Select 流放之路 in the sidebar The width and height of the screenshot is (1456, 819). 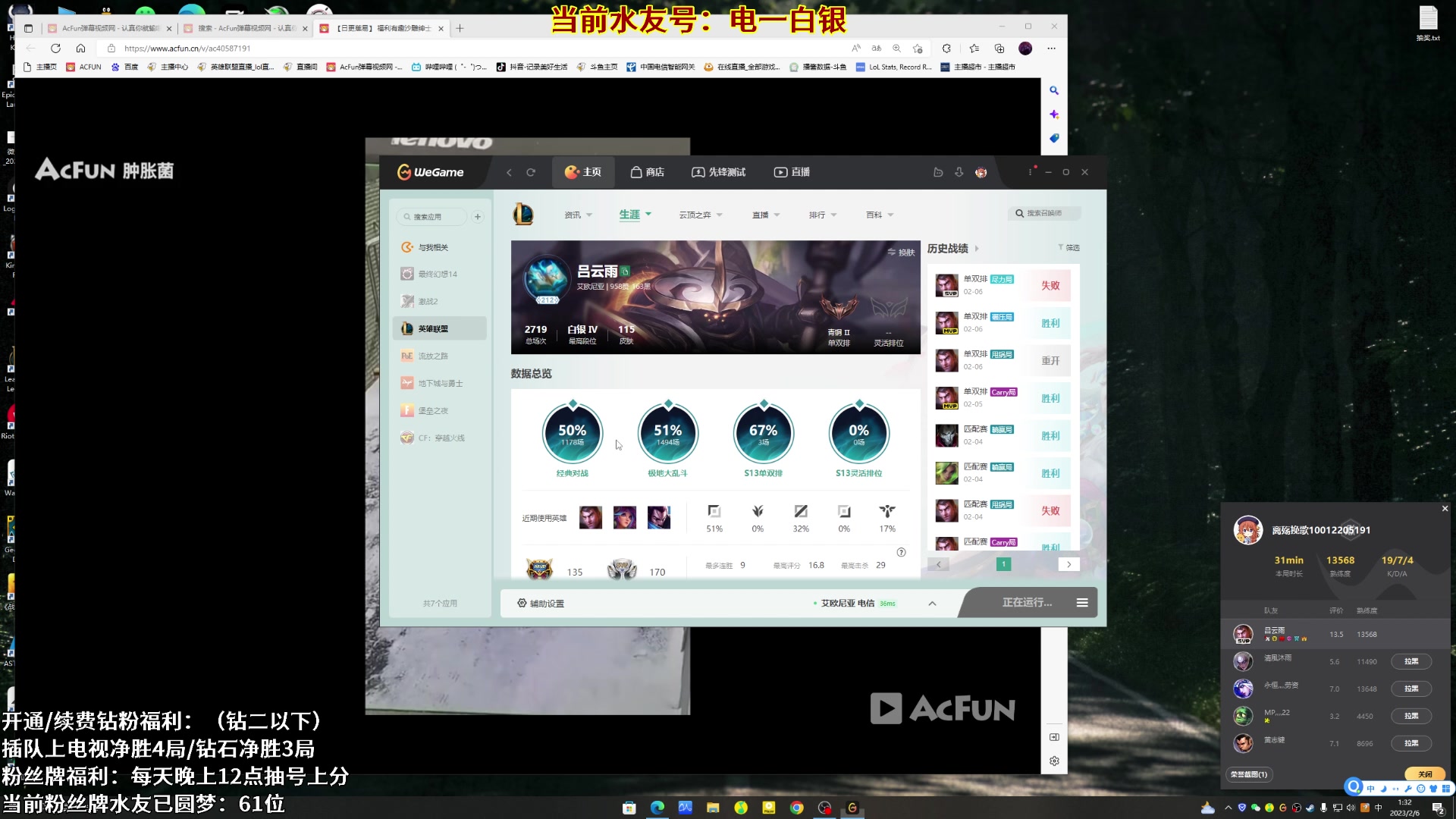pyautogui.click(x=440, y=356)
